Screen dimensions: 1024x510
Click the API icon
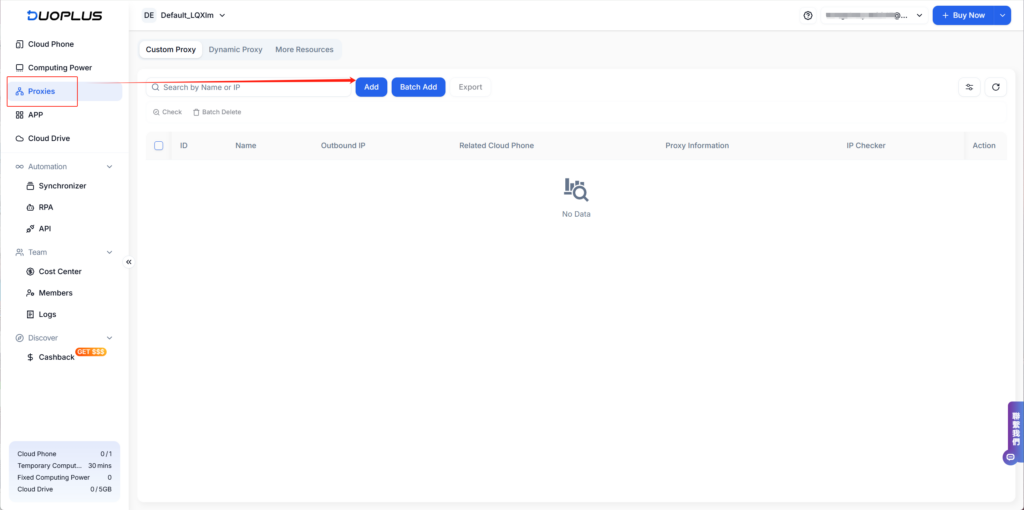[30, 229]
